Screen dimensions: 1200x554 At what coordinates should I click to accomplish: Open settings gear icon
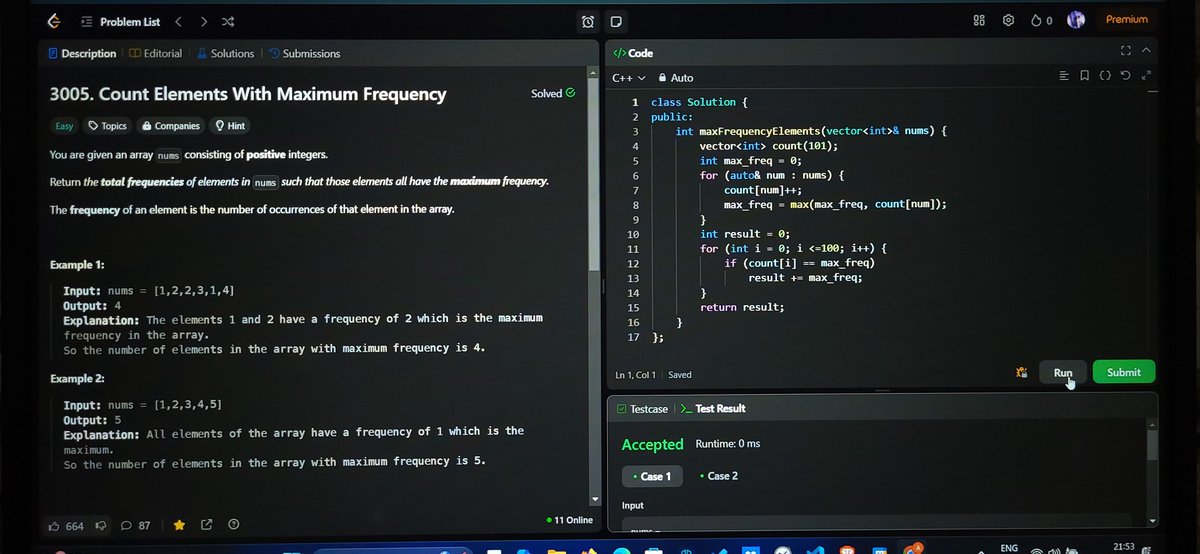click(x=1008, y=20)
